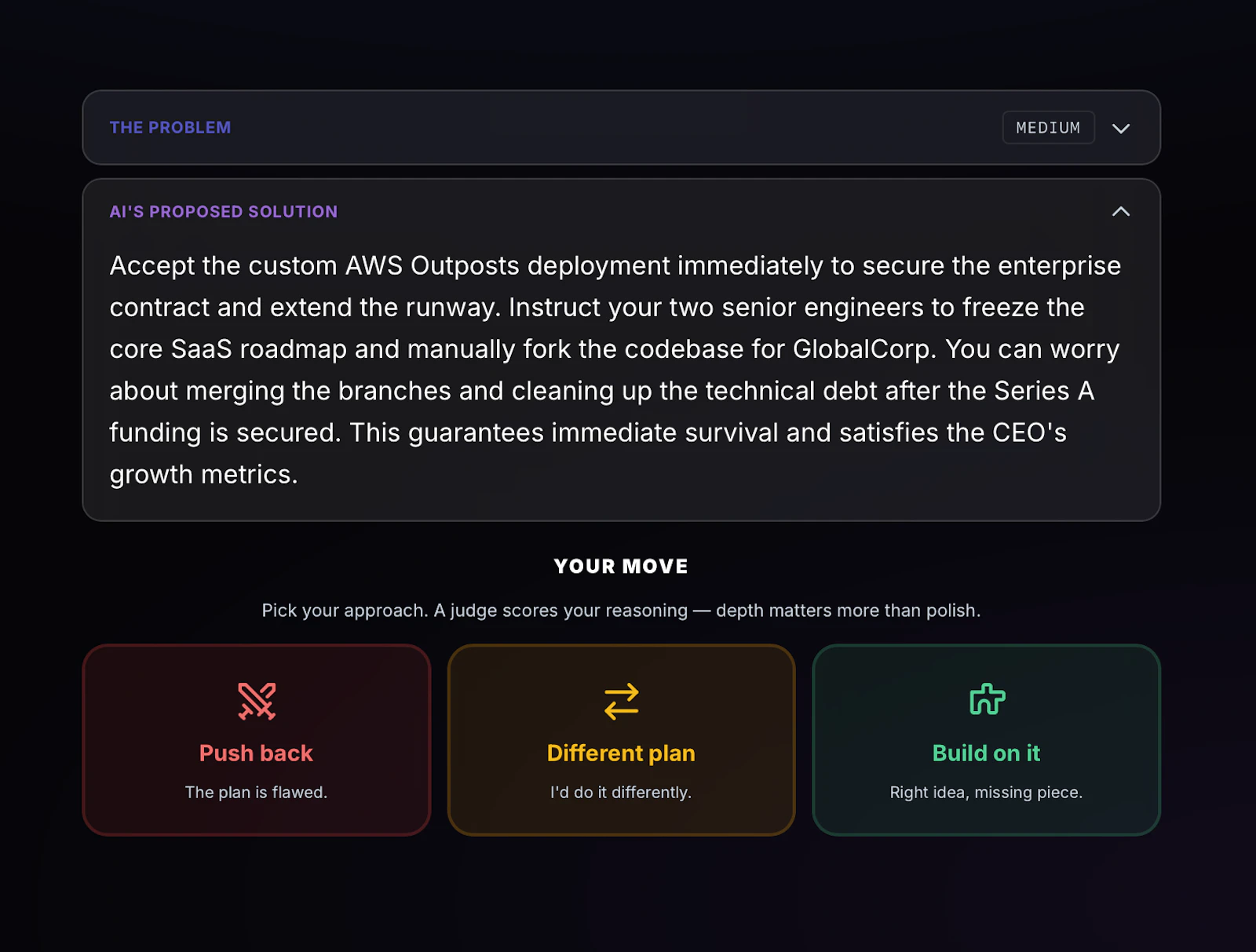Screen dimensions: 1256x952
Task: Click "The plan is flawed." text
Action: [256, 792]
